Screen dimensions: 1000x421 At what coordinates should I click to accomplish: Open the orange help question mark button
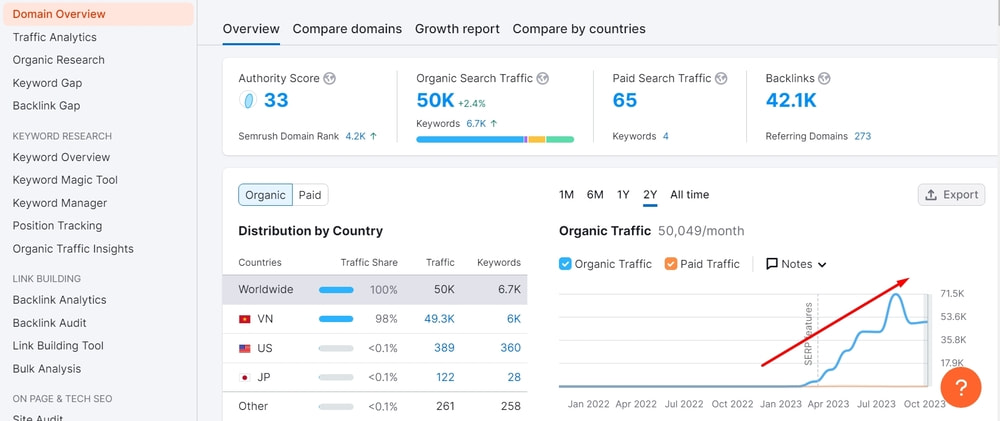click(x=961, y=387)
